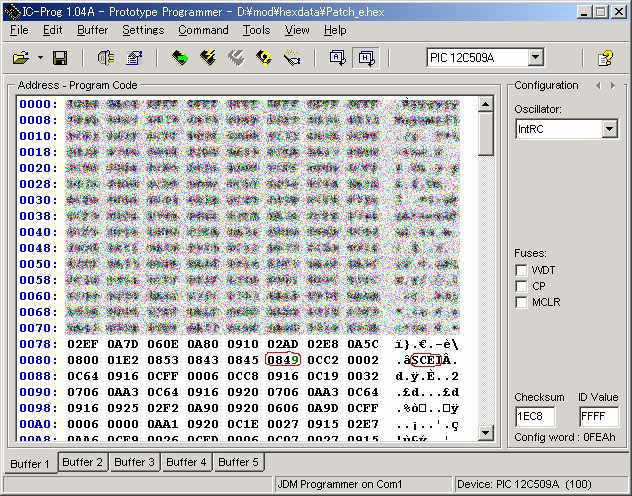The height and width of the screenshot is (496, 632).
Task: Click the address label 0078:
Action: (38, 344)
